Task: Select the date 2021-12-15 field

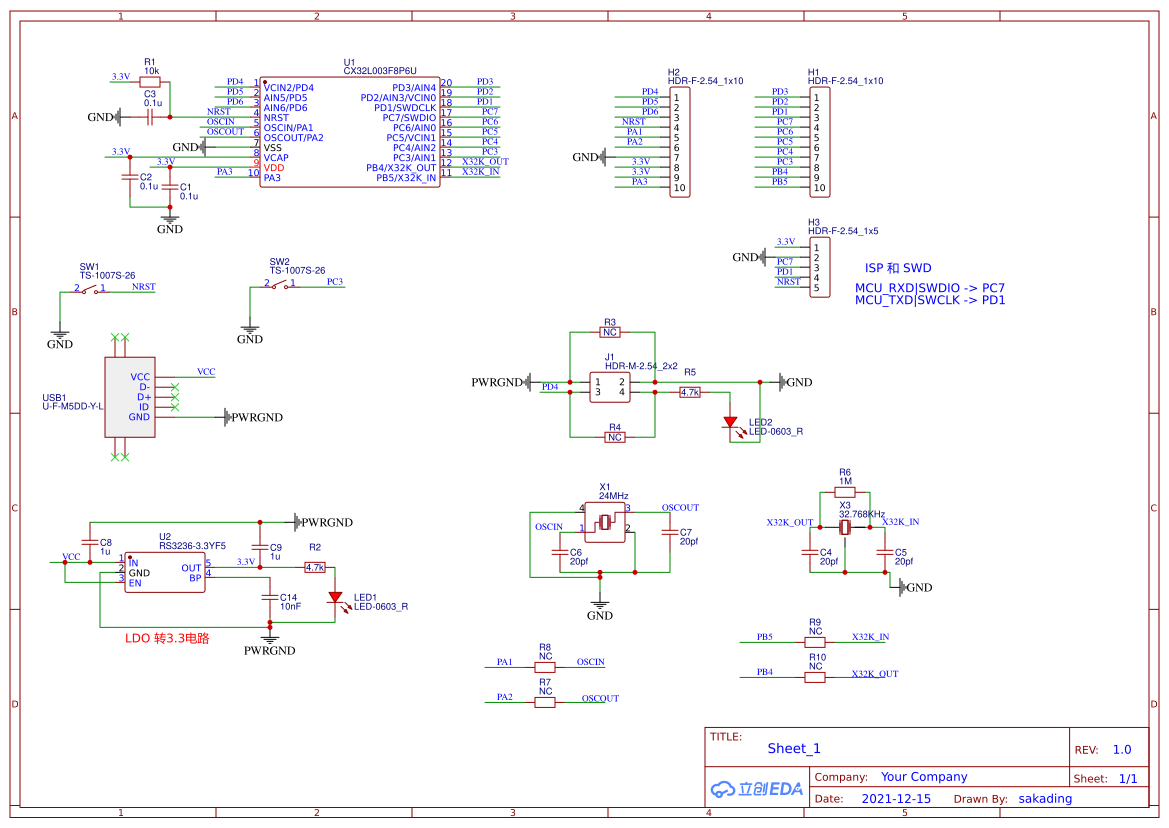Action: pos(895,799)
